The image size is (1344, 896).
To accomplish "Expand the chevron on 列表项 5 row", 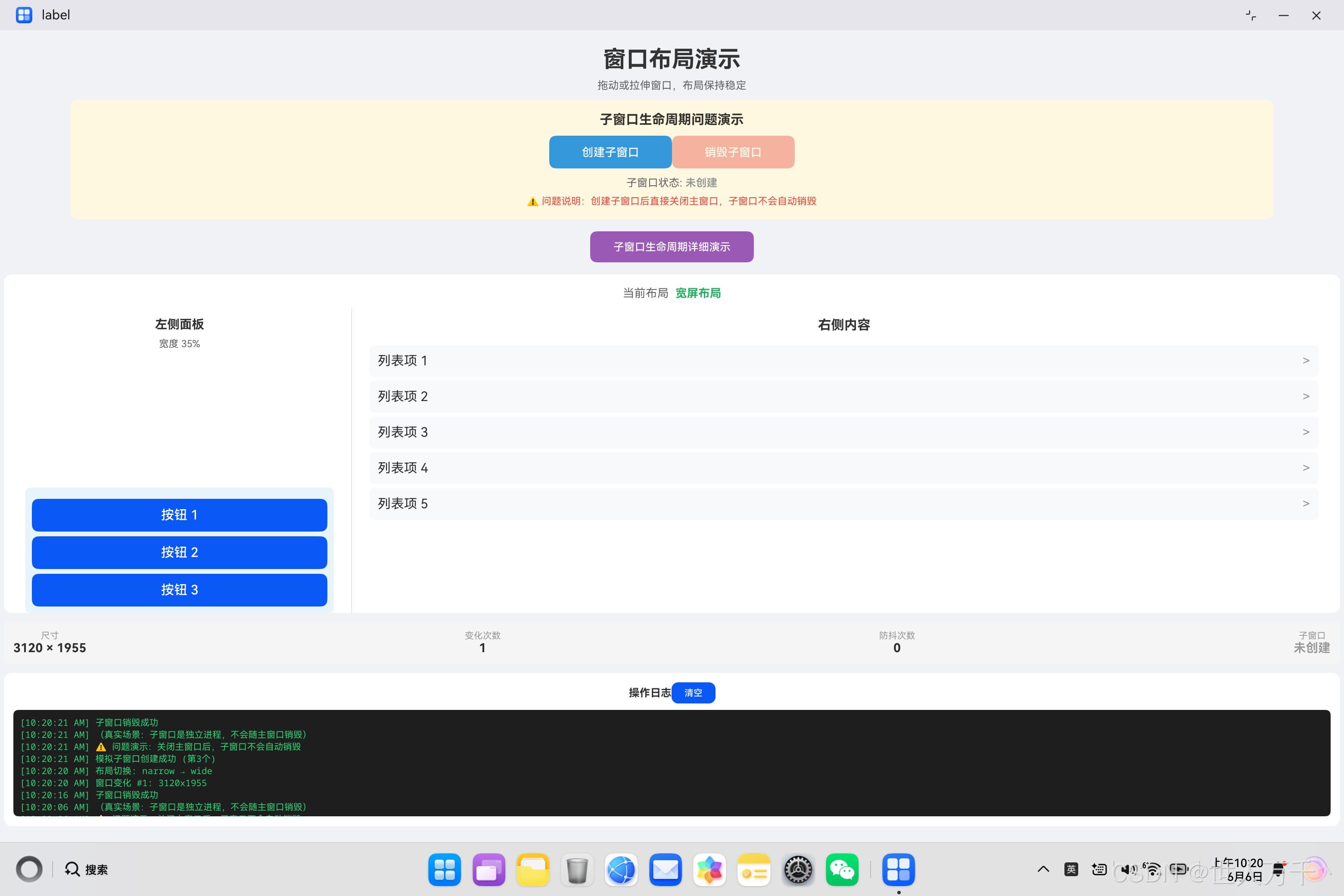I will click(1306, 504).
